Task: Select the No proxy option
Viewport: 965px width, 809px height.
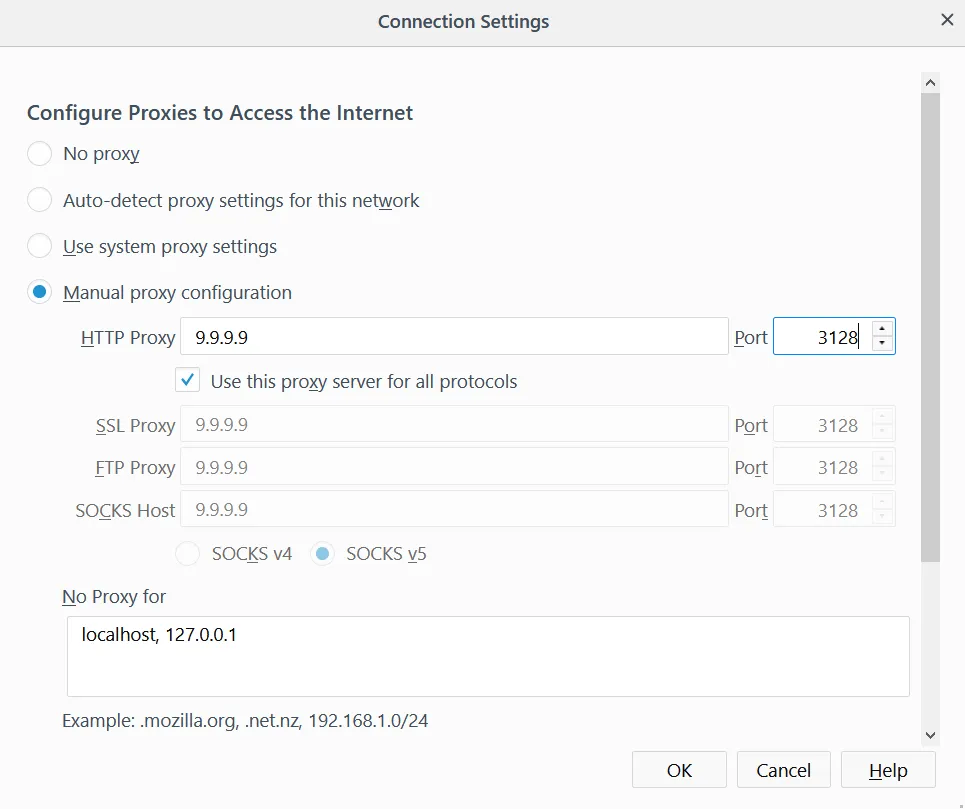Action: (x=40, y=154)
